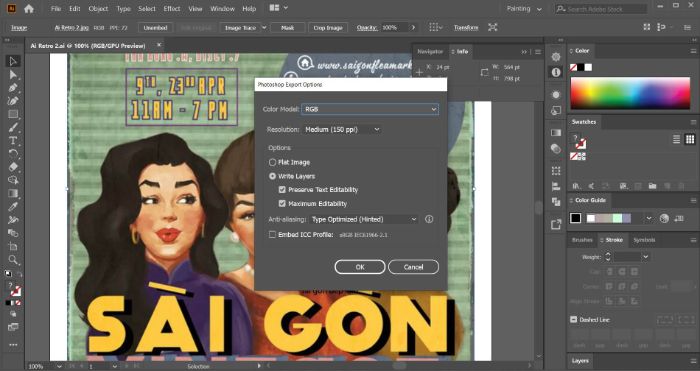
Task: Switch to the Symbols tab
Action: 644,240
